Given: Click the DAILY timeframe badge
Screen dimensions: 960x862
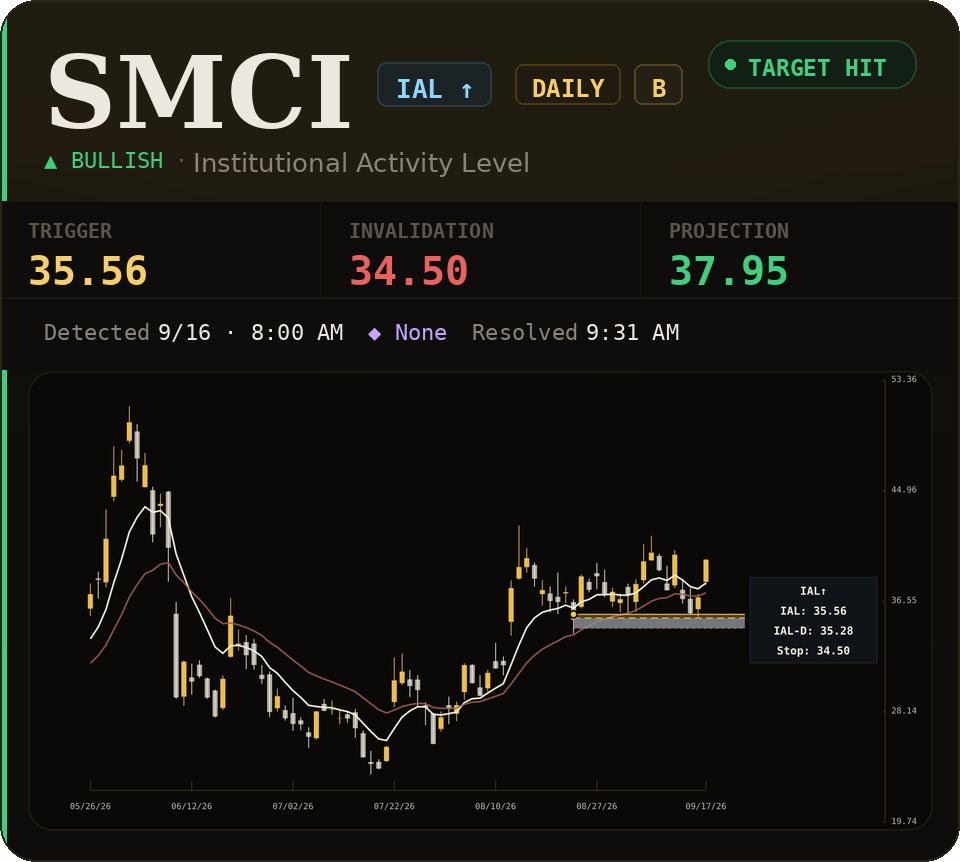Looking at the screenshot, I should 568,84.
